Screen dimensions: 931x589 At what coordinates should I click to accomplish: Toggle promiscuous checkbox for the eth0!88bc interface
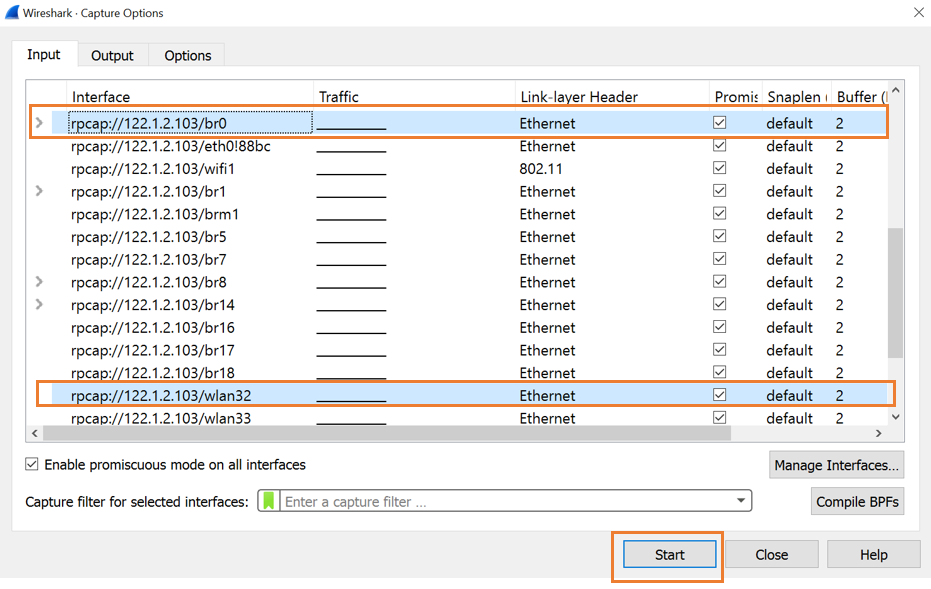pyautogui.click(x=720, y=145)
